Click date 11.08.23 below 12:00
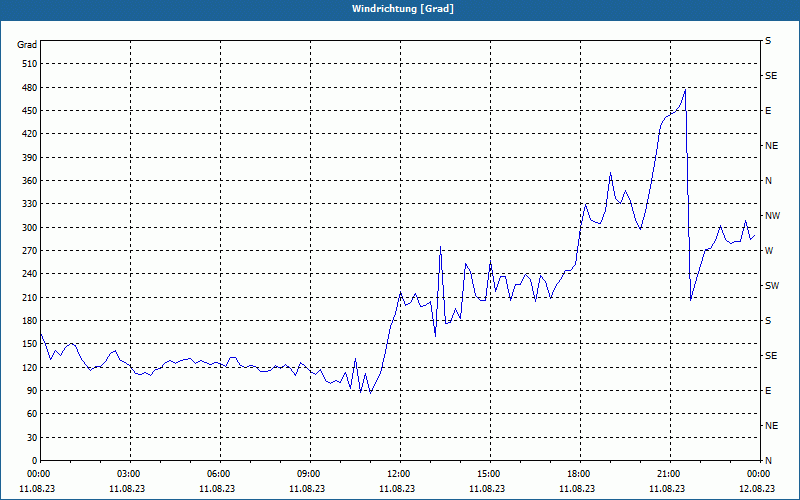This screenshot has height=500, width=800. coord(397,488)
